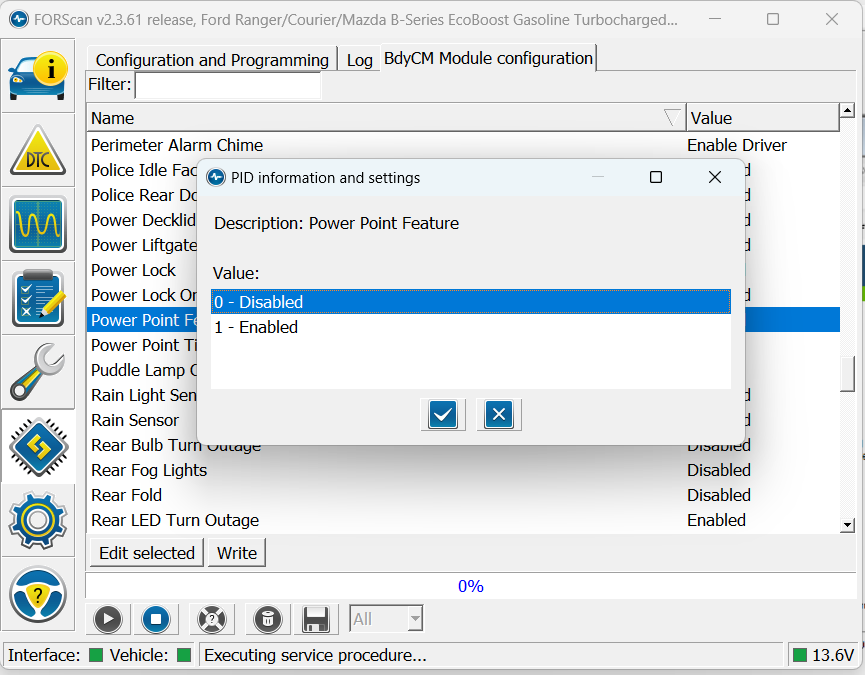Switch to the Log tab
Viewport: 865px width, 675px height.
(x=360, y=60)
